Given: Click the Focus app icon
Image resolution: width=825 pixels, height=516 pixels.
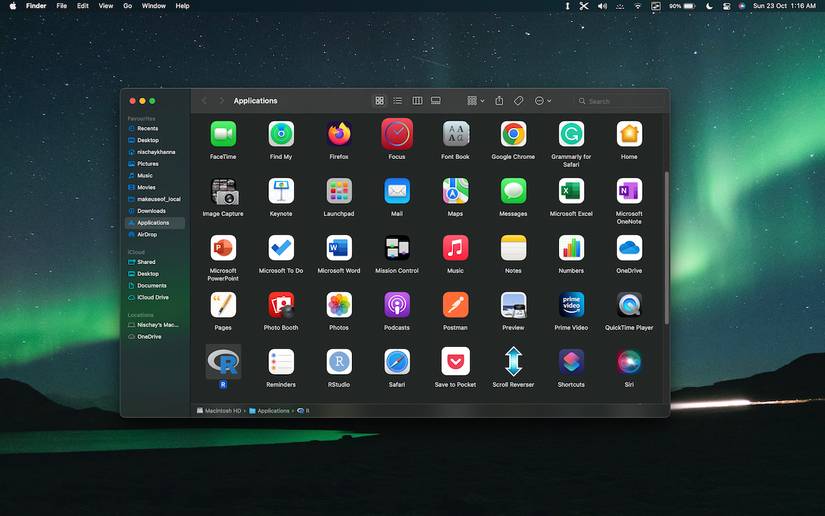Looking at the screenshot, I should click(397, 134).
